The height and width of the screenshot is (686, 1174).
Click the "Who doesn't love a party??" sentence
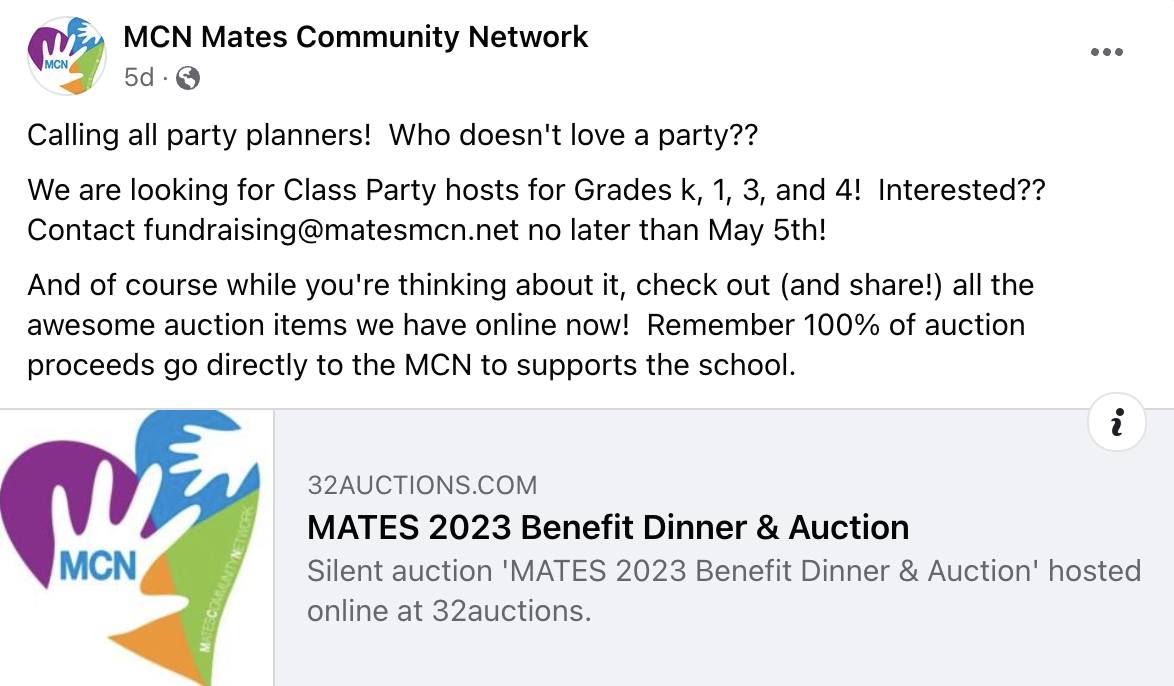[573, 135]
